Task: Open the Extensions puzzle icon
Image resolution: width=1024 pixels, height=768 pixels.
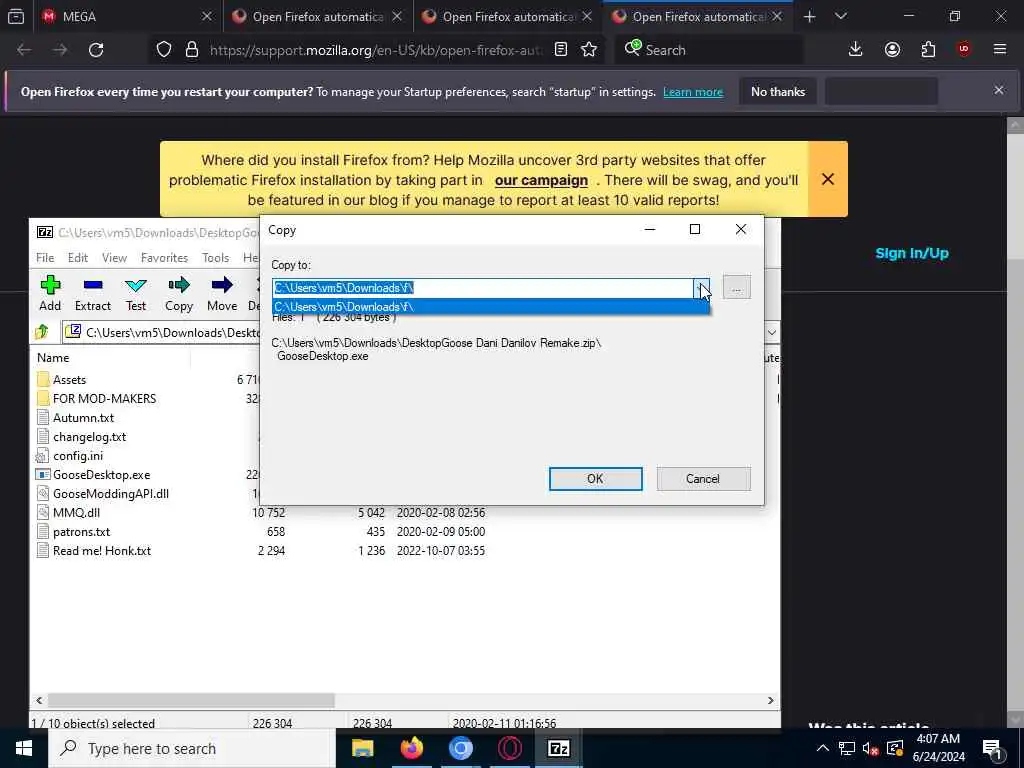Action: pyautogui.click(x=928, y=50)
